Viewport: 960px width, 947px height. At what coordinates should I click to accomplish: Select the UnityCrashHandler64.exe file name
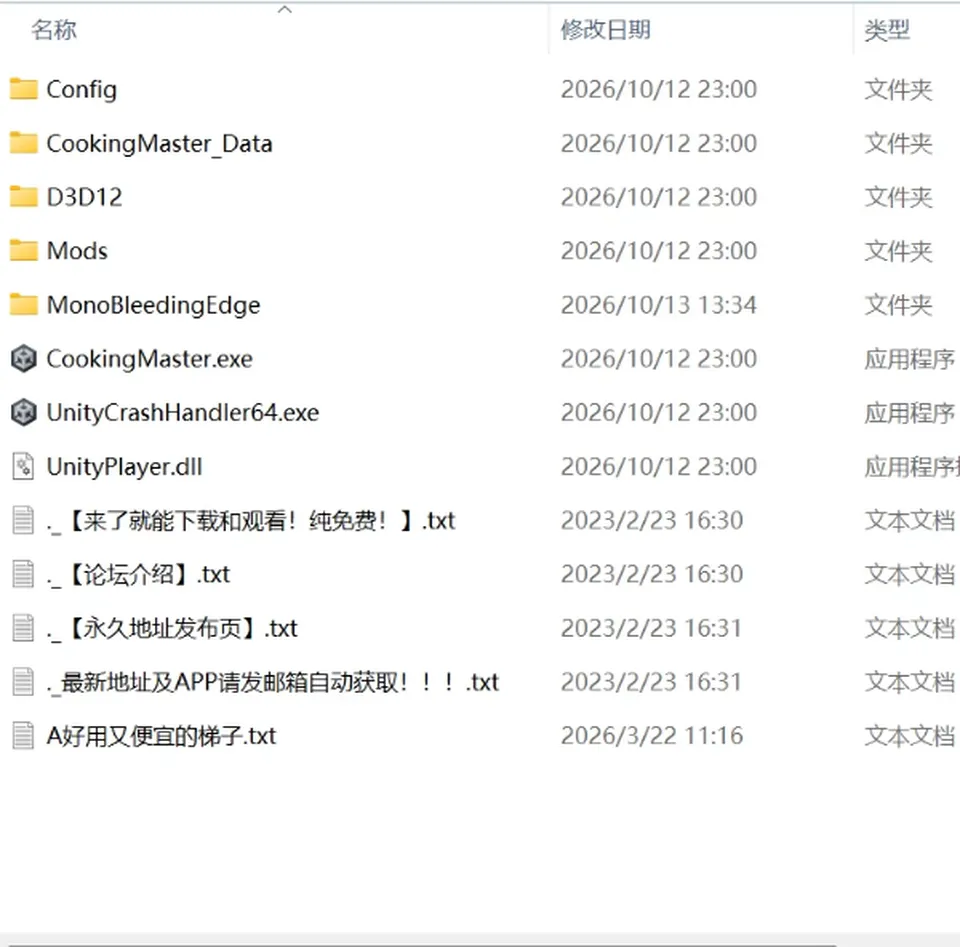[183, 413]
